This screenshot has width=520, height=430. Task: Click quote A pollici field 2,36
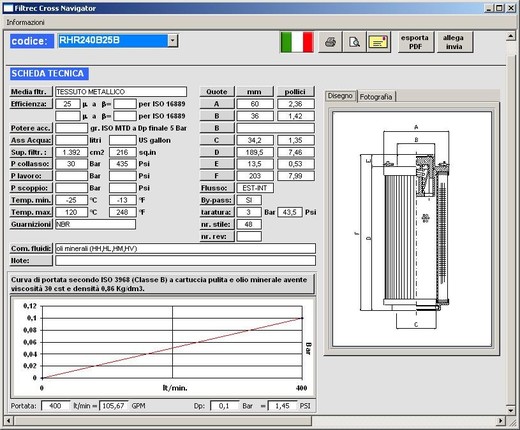coord(296,104)
